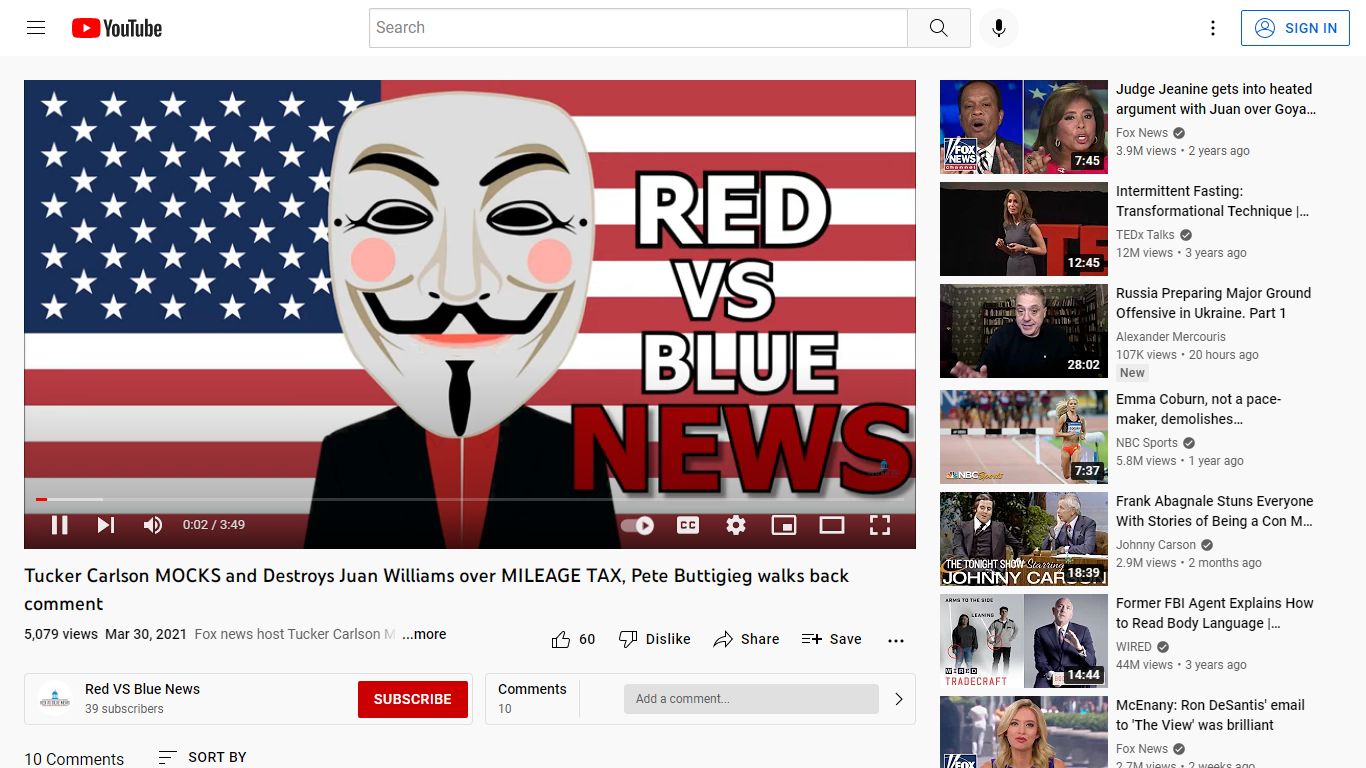The width and height of the screenshot is (1366, 768).
Task: Open the Judge Jeanine video title
Action: [x=1216, y=99]
